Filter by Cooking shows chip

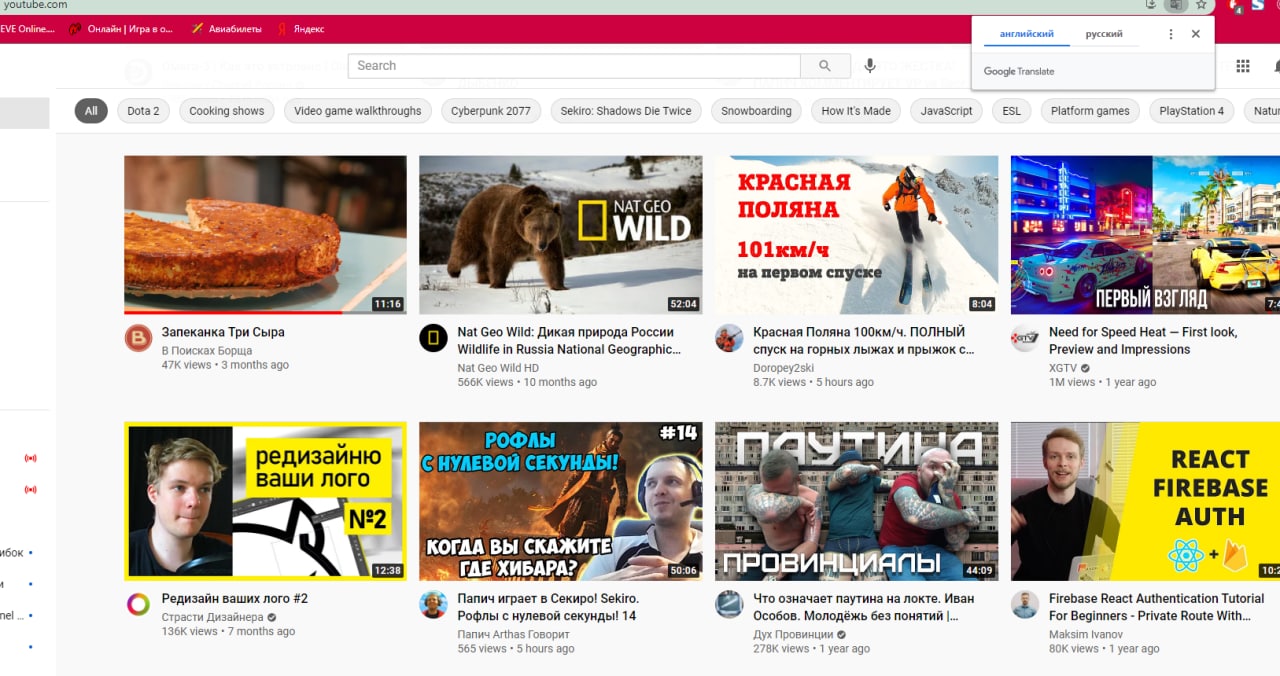coord(227,111)
